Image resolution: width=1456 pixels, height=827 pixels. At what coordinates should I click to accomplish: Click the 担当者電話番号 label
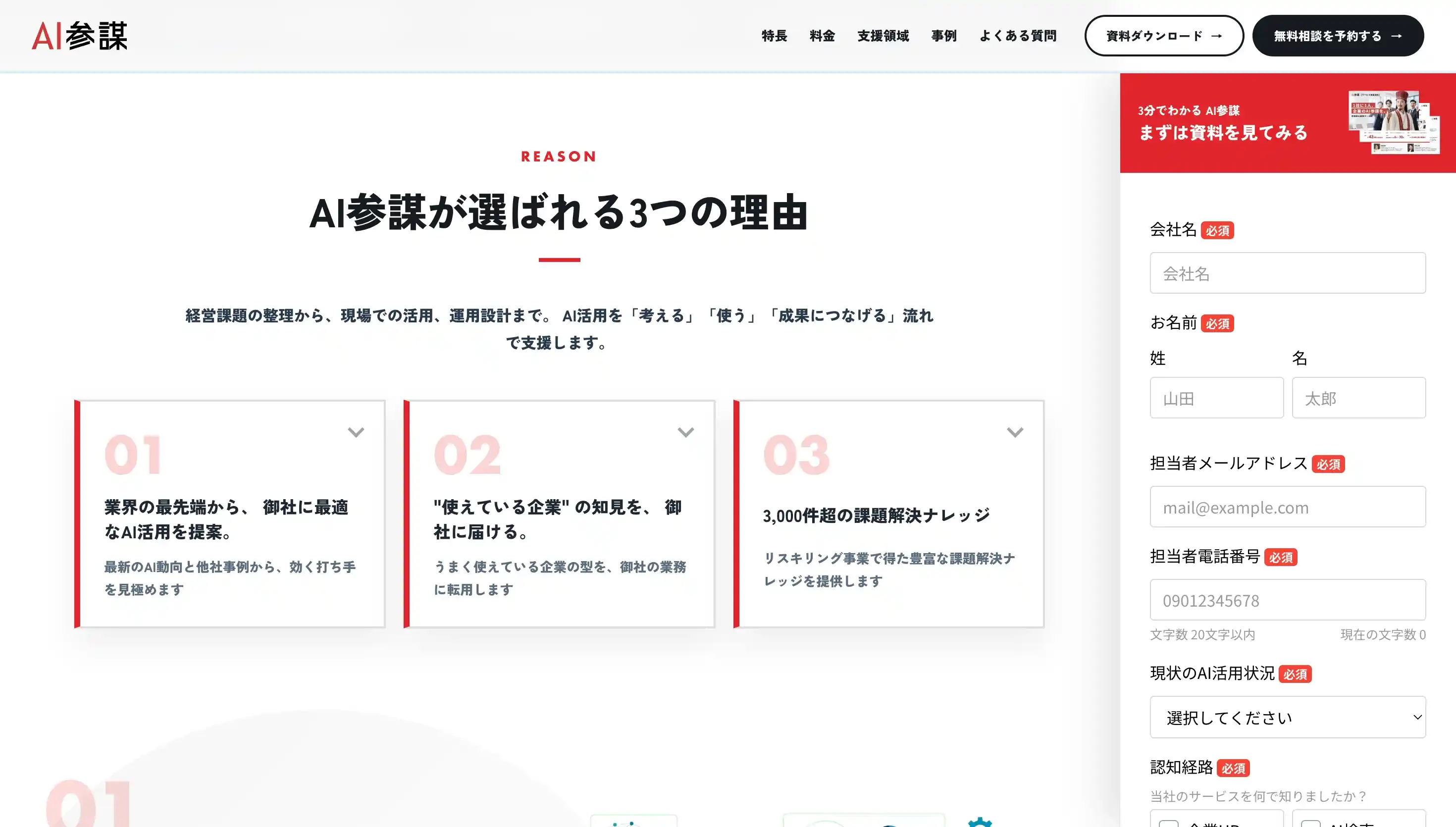[x=1205, y=557]
